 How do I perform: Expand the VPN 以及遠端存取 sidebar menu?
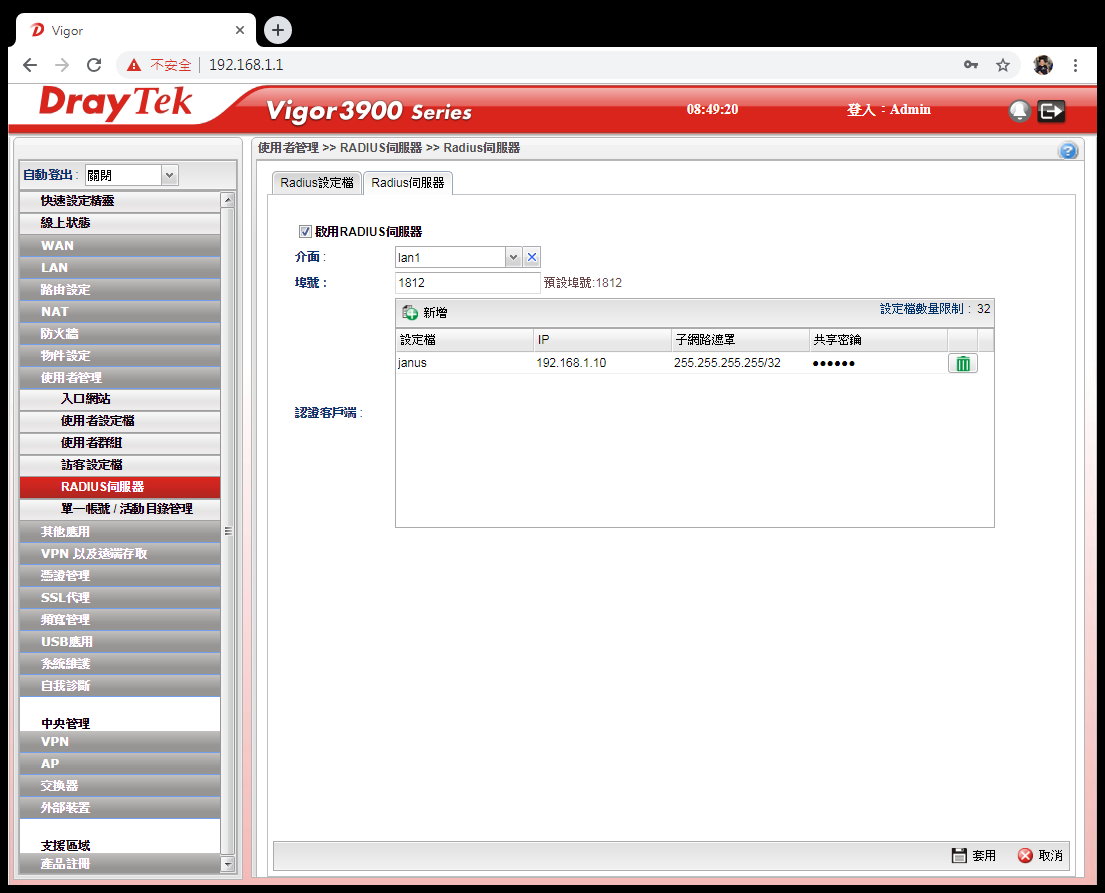coord(119,553)
